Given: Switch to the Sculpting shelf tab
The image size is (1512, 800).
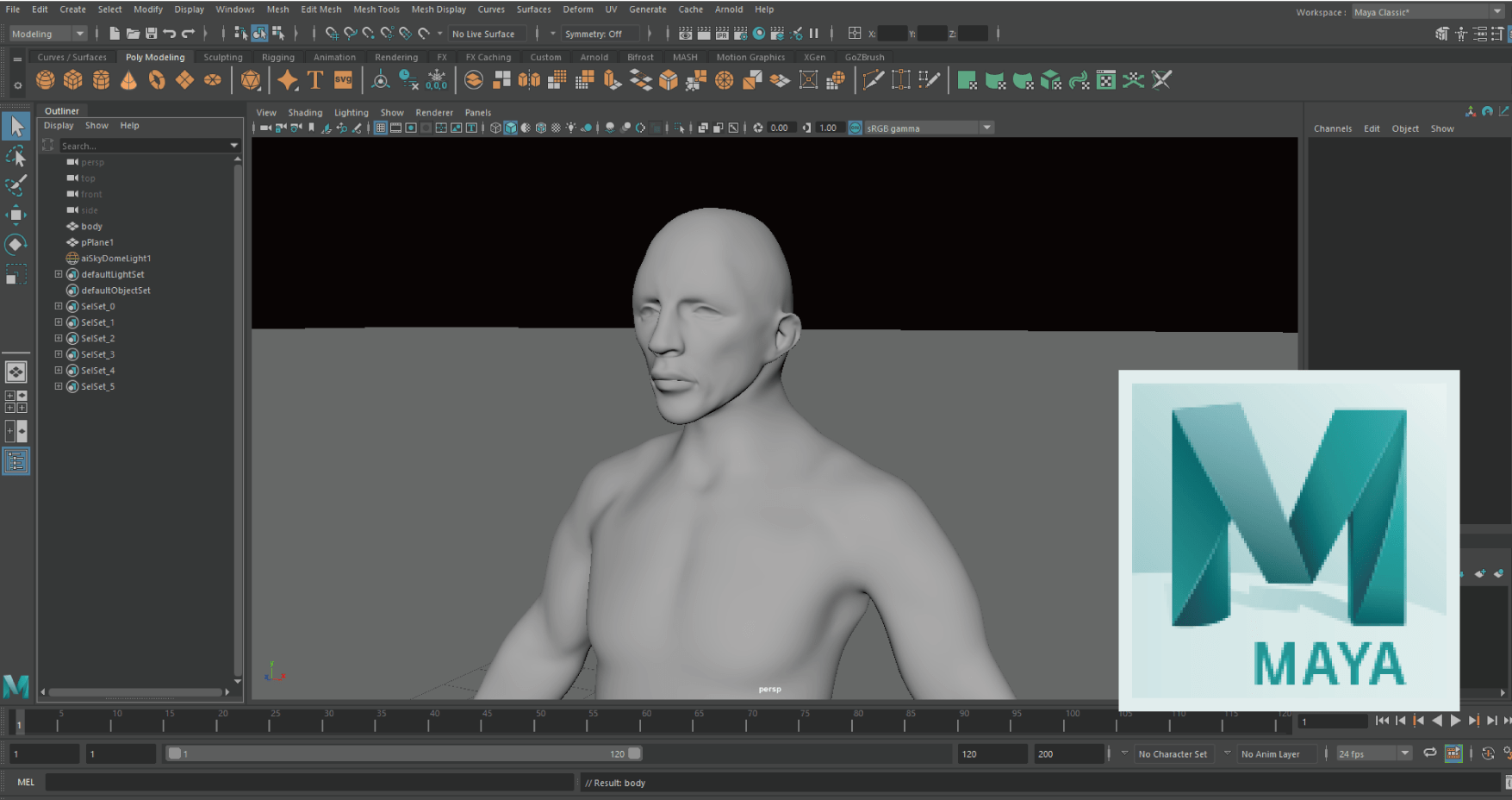Looking at the screenshot, I should point(223,57).
